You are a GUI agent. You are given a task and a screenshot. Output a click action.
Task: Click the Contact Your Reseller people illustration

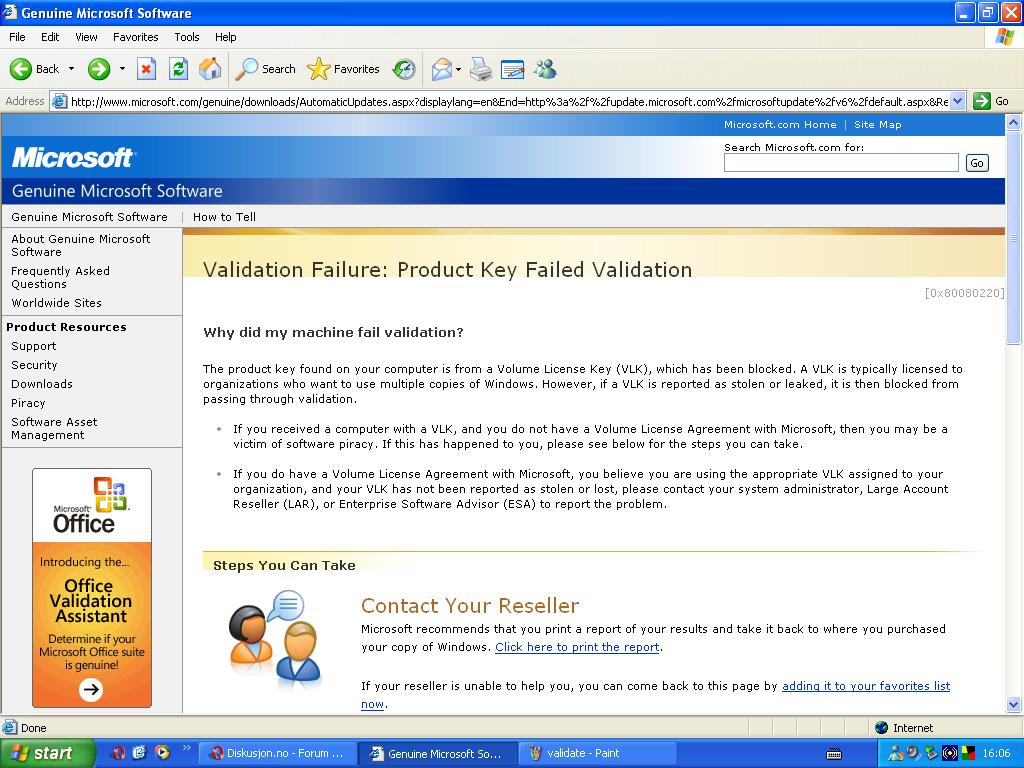point(275,638)
